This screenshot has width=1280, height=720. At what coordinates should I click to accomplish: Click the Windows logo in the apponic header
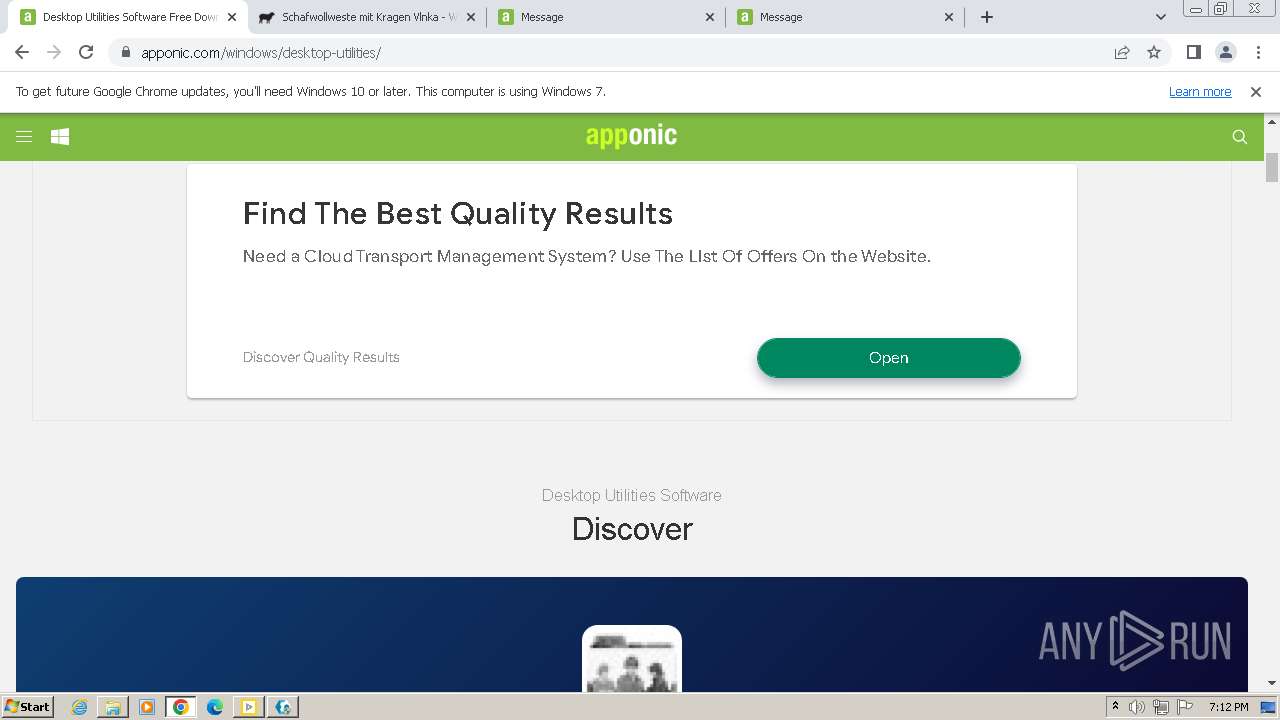[x=60, y=137]
